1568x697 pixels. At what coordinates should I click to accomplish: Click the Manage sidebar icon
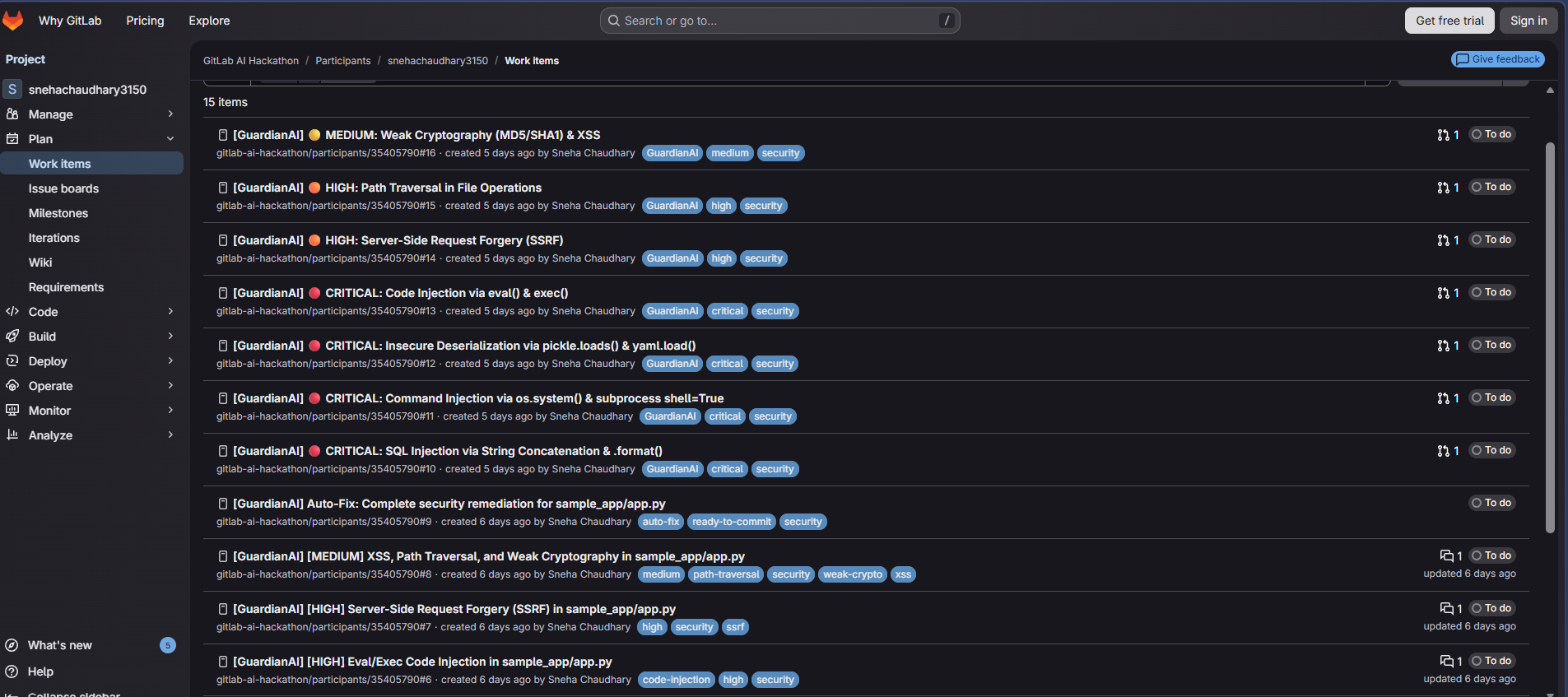12,114
